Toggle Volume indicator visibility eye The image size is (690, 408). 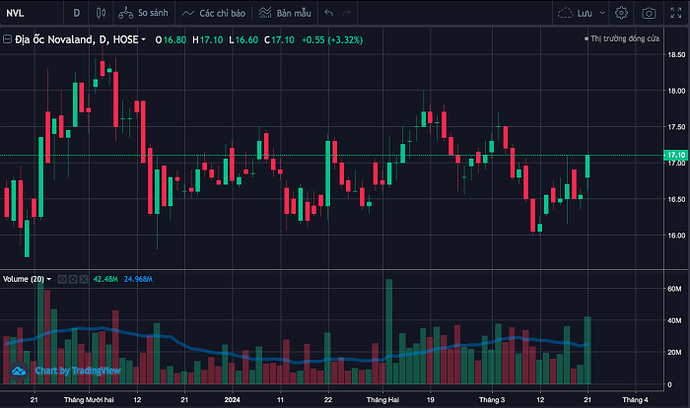(62, 279)
